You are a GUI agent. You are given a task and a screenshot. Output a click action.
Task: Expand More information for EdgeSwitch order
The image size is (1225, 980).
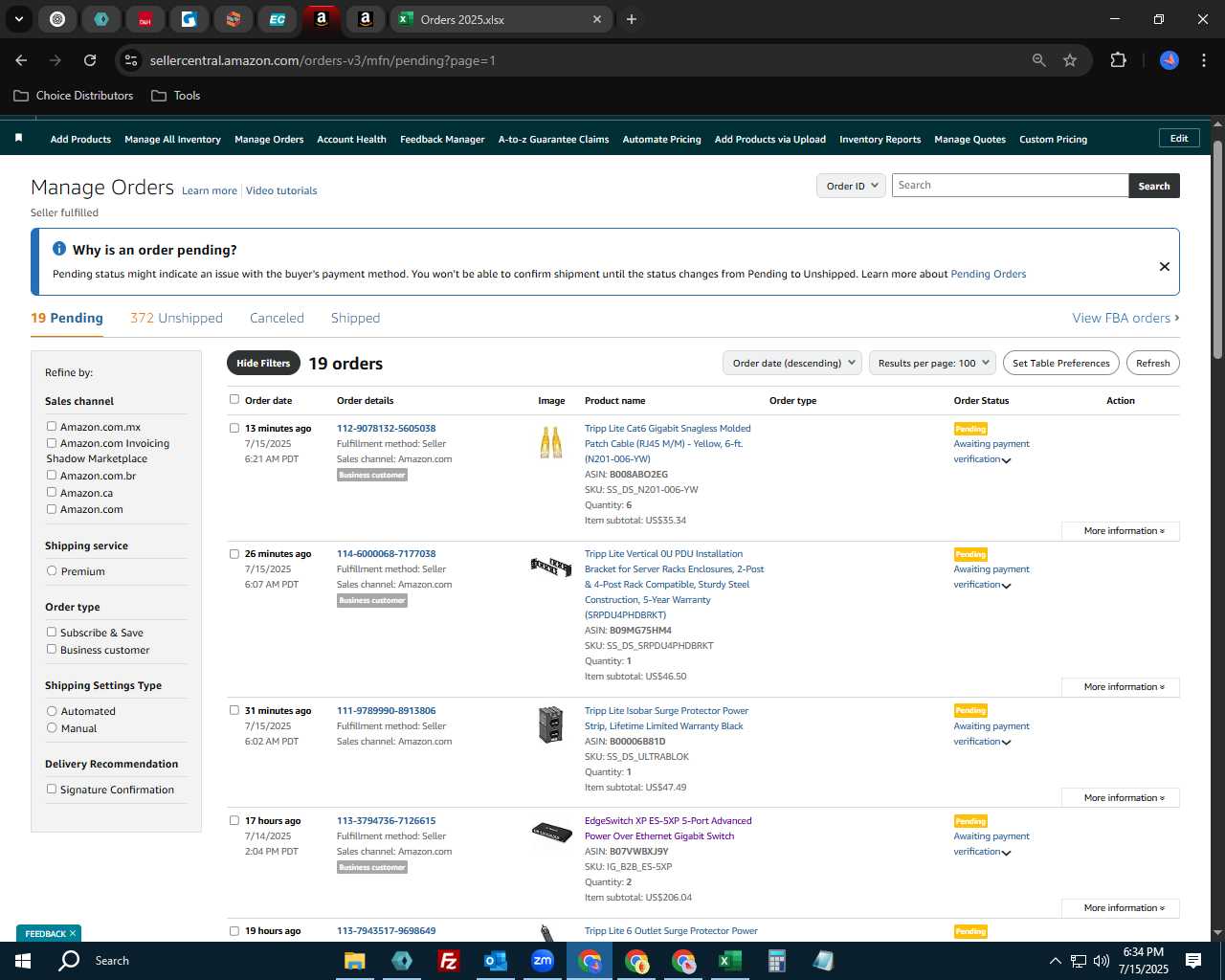pyautogui.click(x=1121, y=908)
